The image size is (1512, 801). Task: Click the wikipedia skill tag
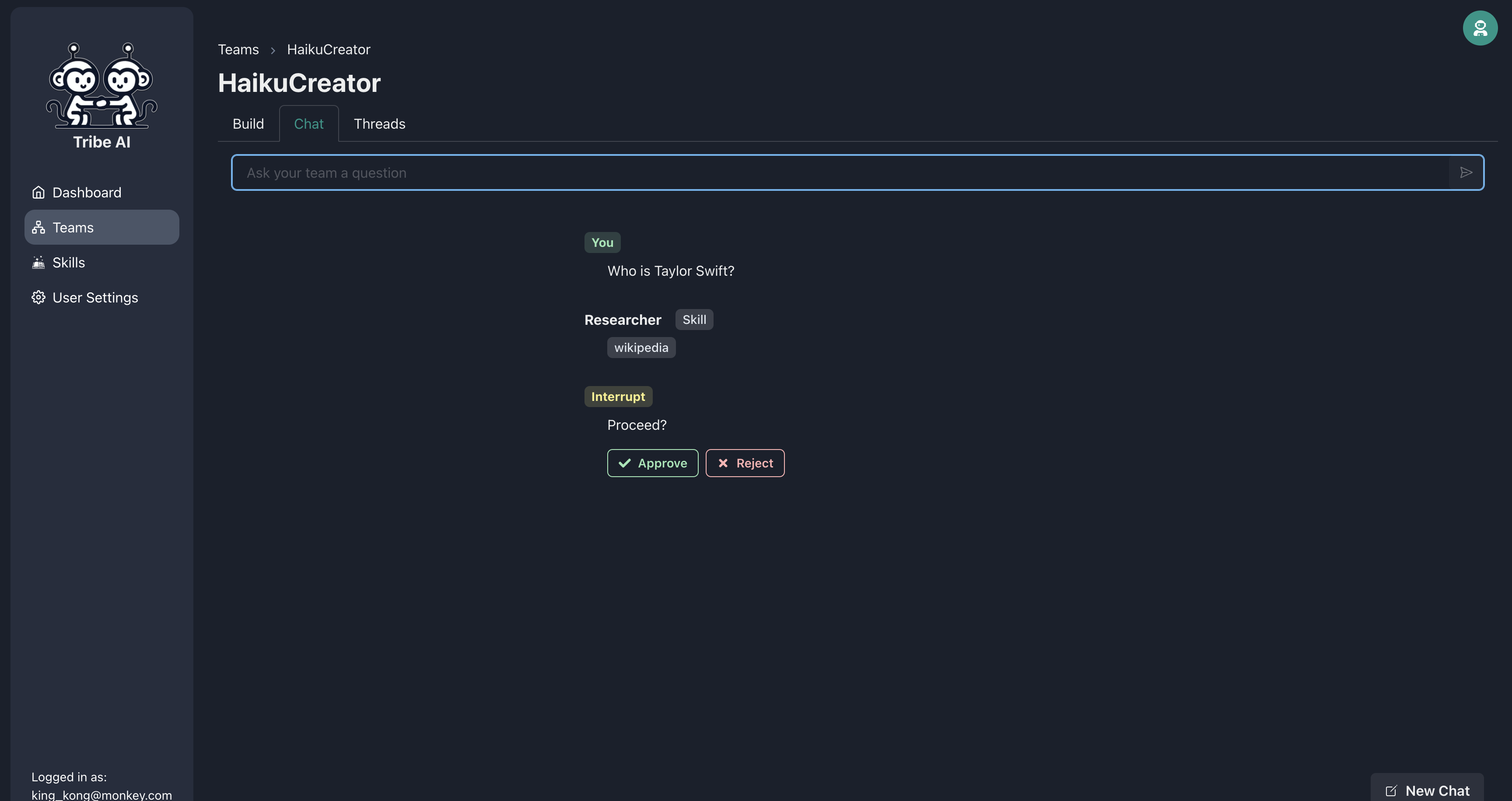tap(641, 348)
